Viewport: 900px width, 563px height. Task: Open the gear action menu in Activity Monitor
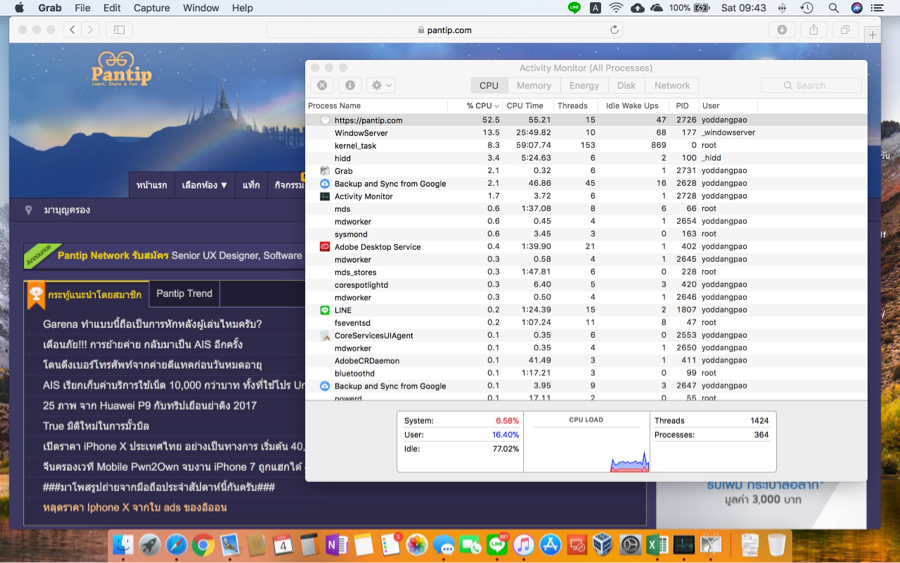coord(381,85)
